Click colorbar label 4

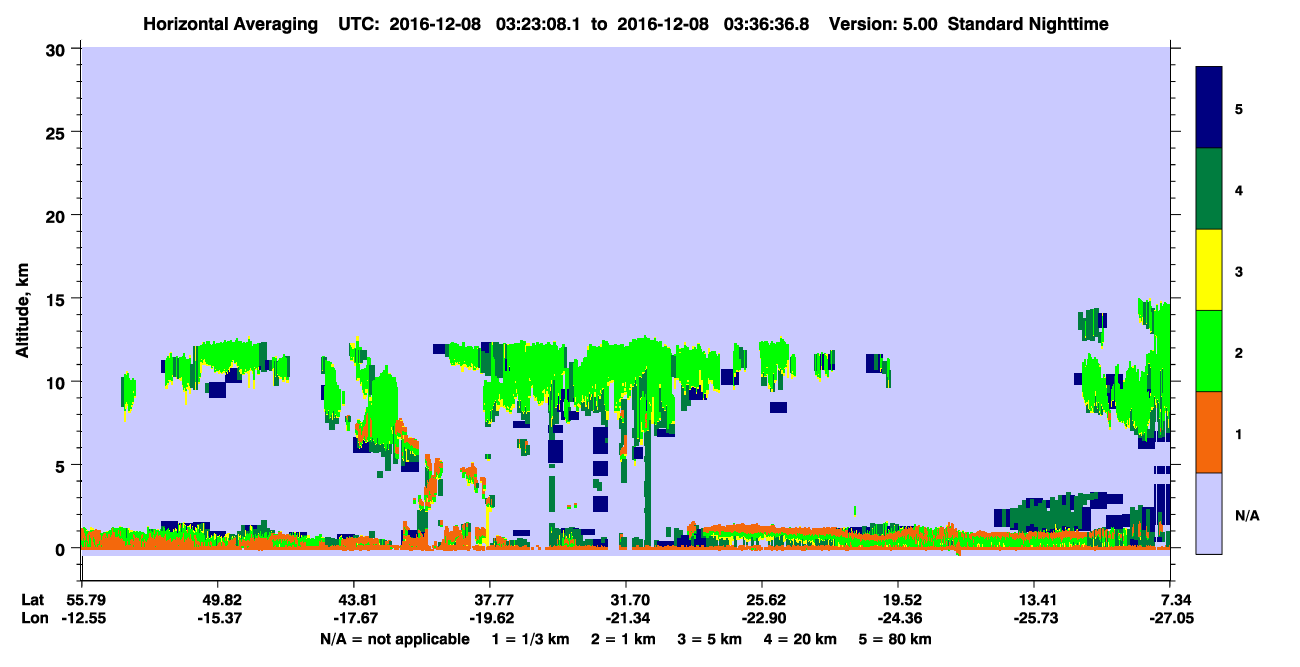(x=1239, y=190)
